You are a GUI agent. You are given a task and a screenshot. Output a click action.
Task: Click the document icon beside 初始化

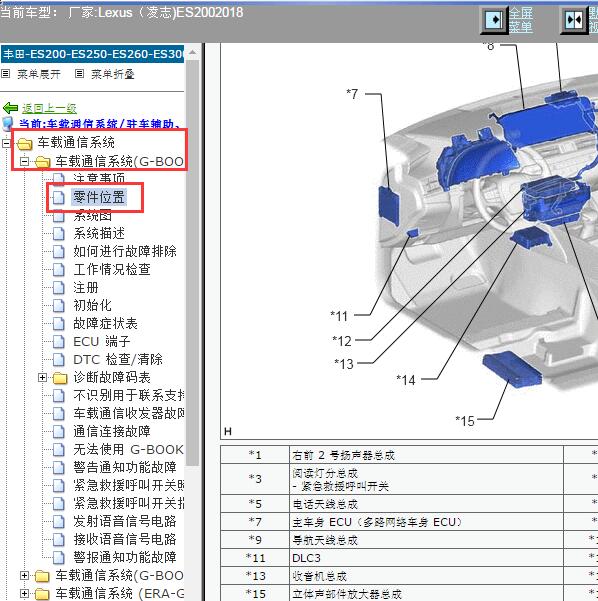[58, 305]
